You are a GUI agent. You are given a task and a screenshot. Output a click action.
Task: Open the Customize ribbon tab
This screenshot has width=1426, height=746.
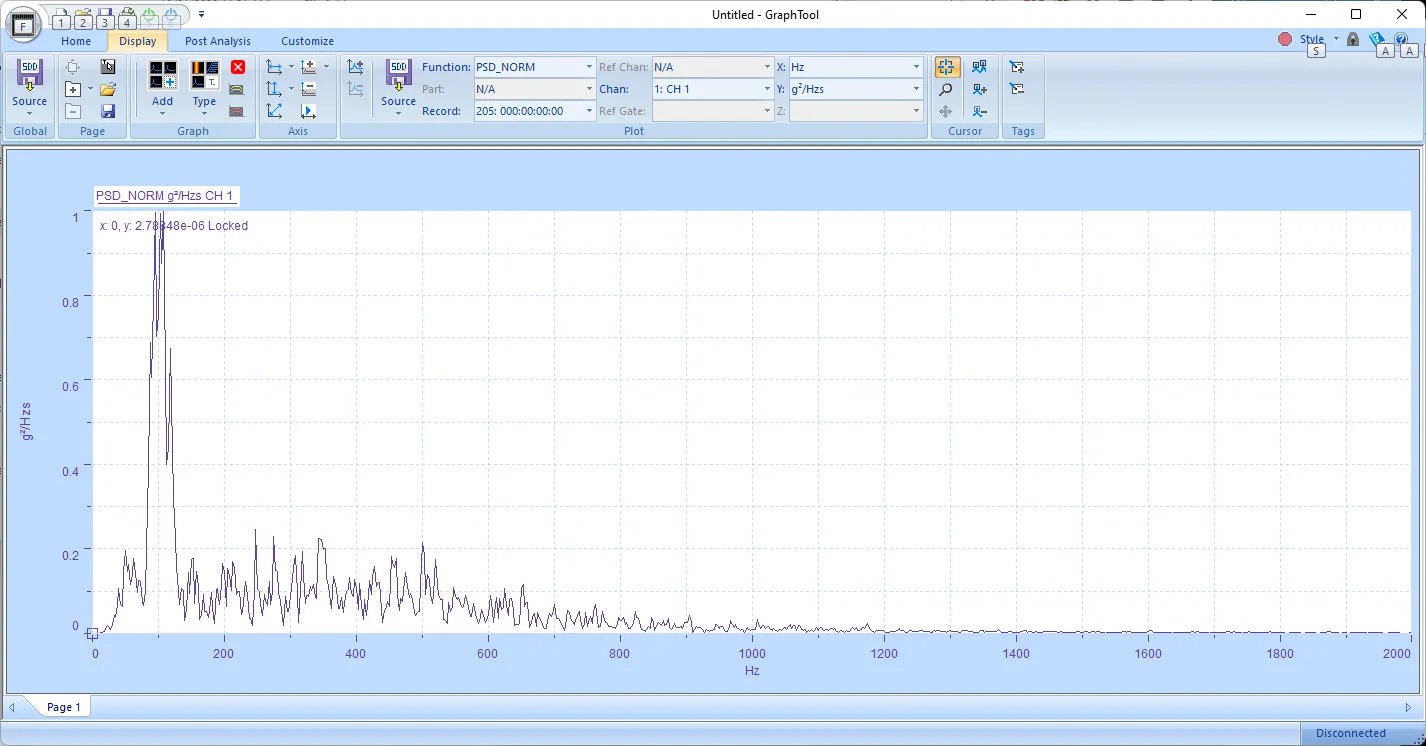(307, 41)
